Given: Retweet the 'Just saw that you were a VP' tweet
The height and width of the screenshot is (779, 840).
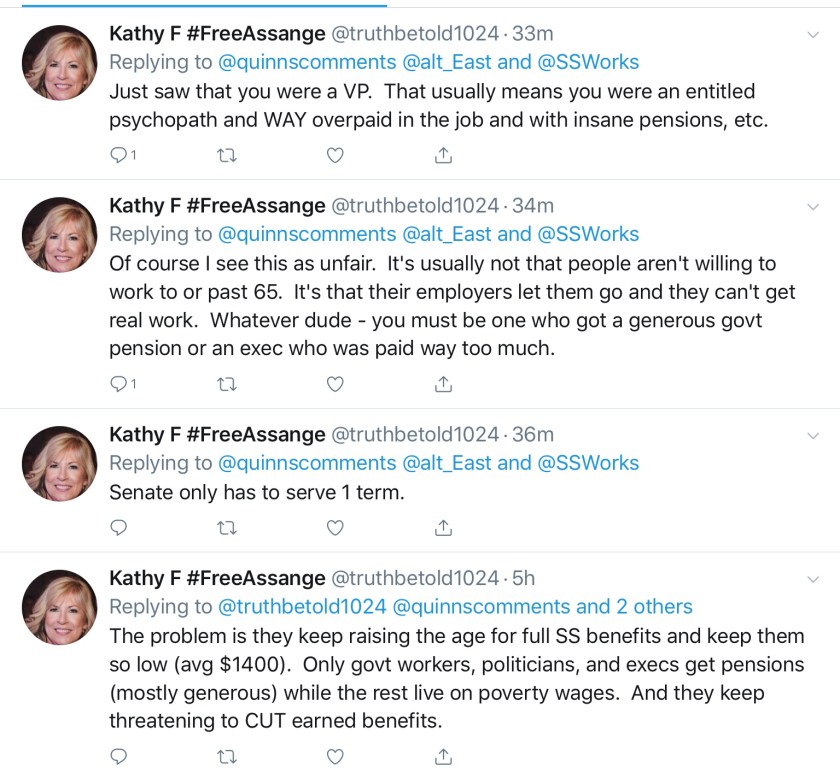Looking at the screenshot, I should coord(227,155).
